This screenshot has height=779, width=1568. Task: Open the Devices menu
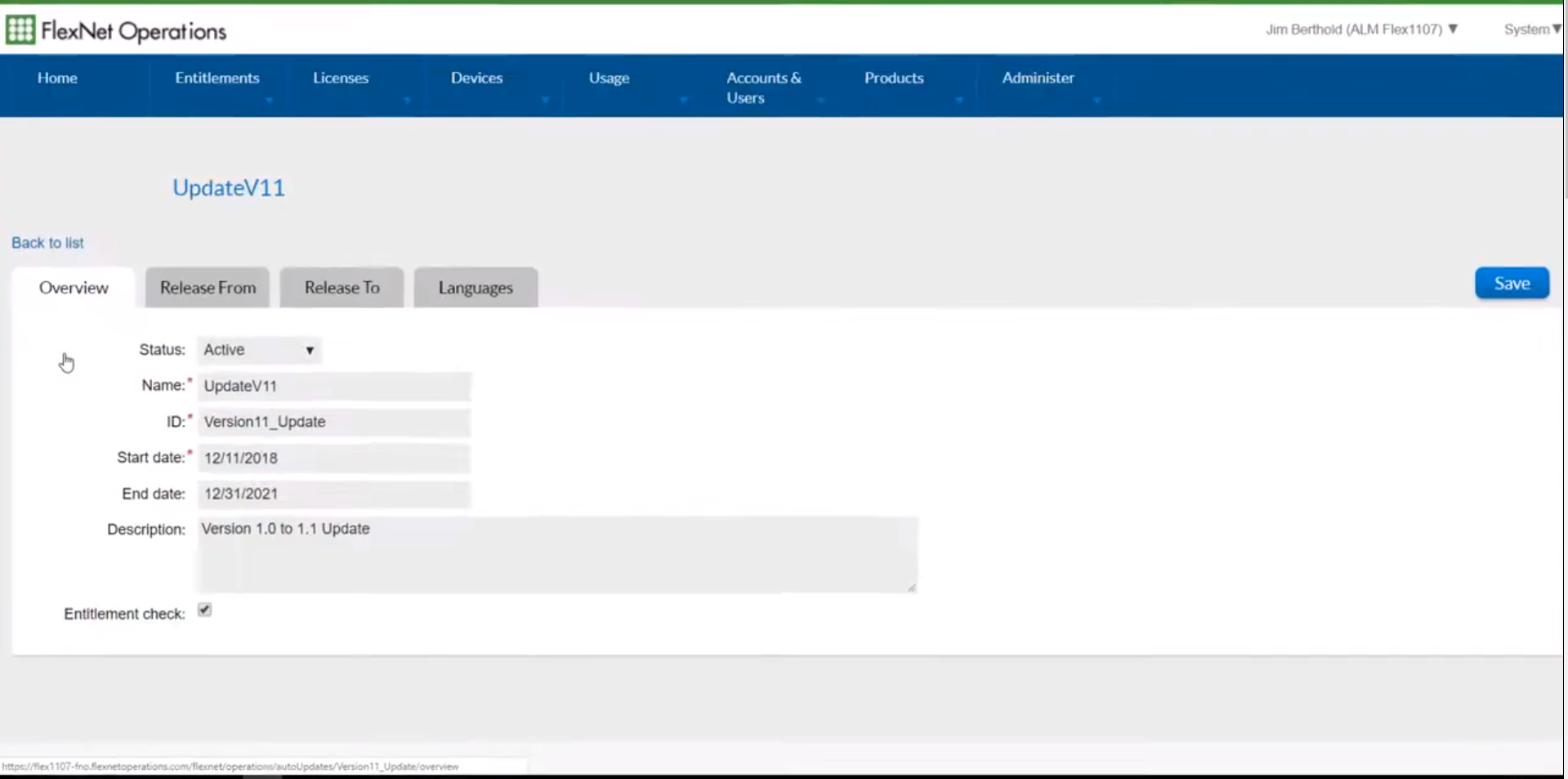click(x=476, y=78)
